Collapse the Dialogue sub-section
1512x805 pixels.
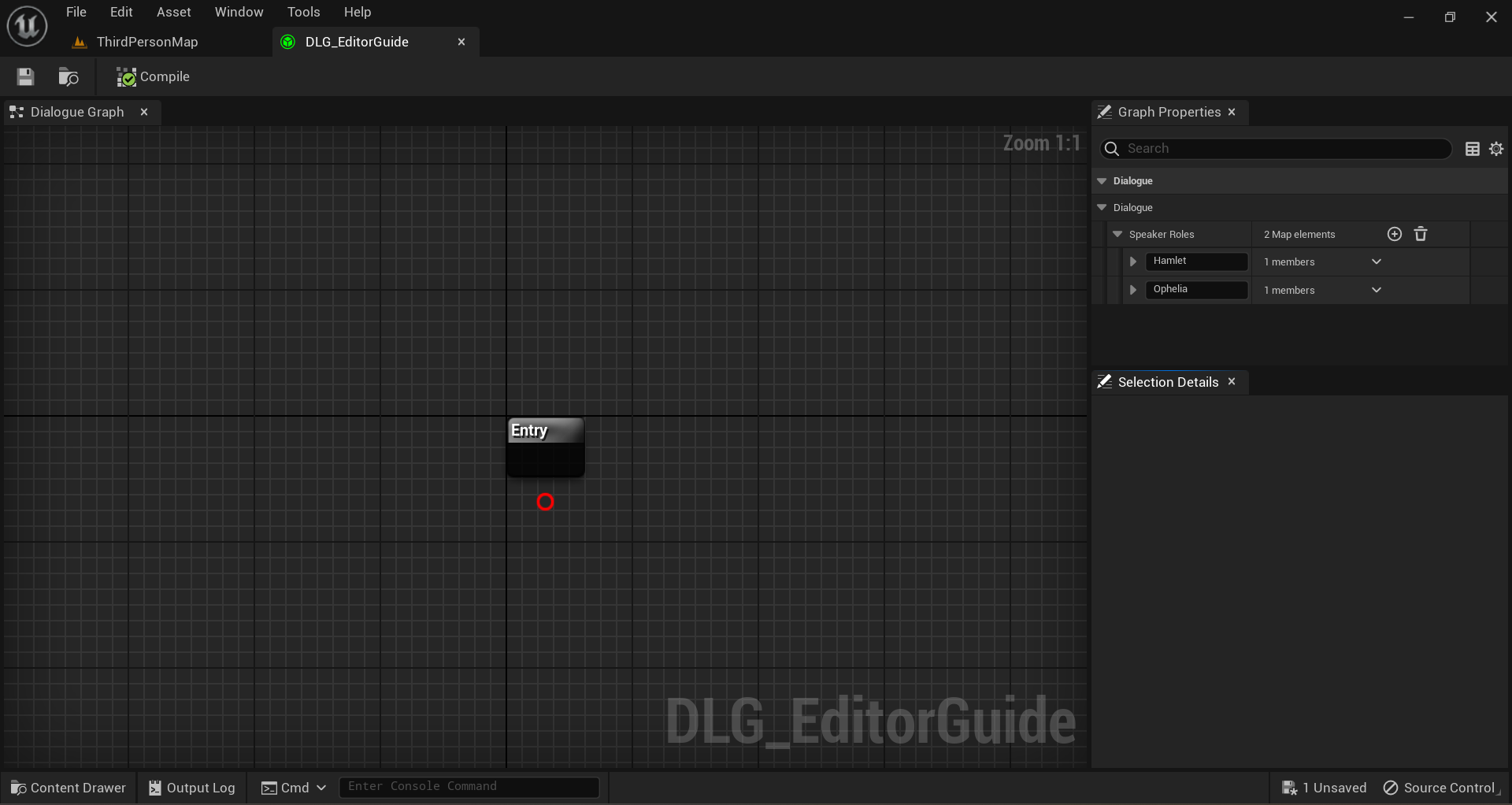point(1102,207)
